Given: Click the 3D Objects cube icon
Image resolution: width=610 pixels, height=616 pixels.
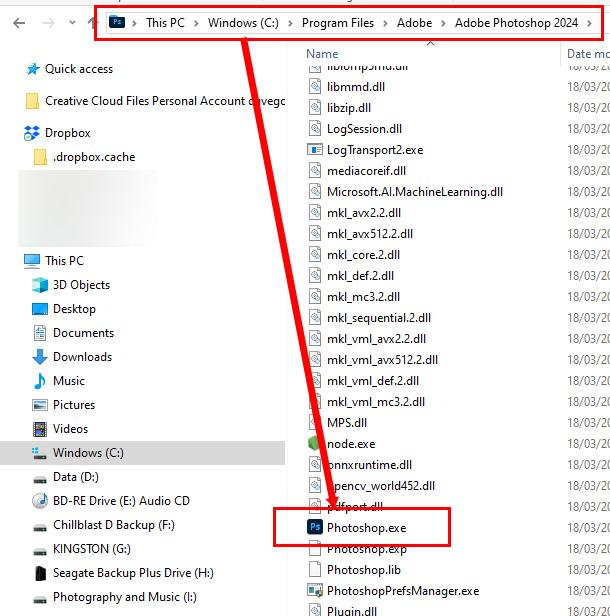Looking at the screenshot, I should (x=40, y=285).
